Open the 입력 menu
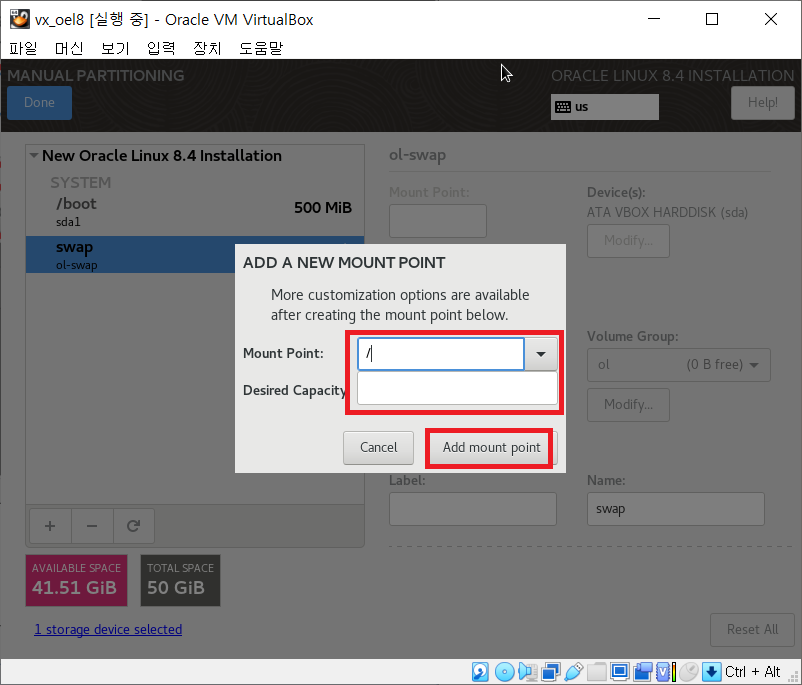 click(161, 48)
